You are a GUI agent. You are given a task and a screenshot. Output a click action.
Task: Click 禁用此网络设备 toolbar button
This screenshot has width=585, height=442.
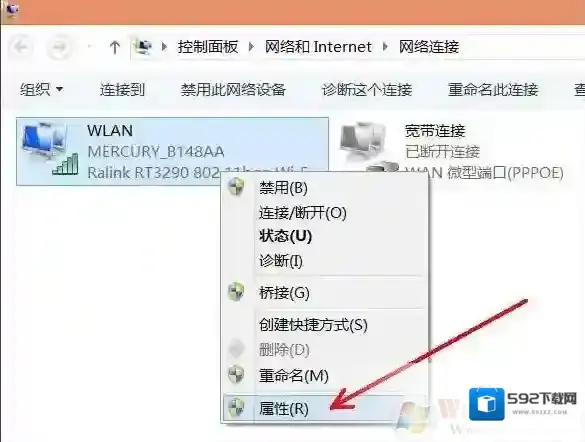(233, 90)
